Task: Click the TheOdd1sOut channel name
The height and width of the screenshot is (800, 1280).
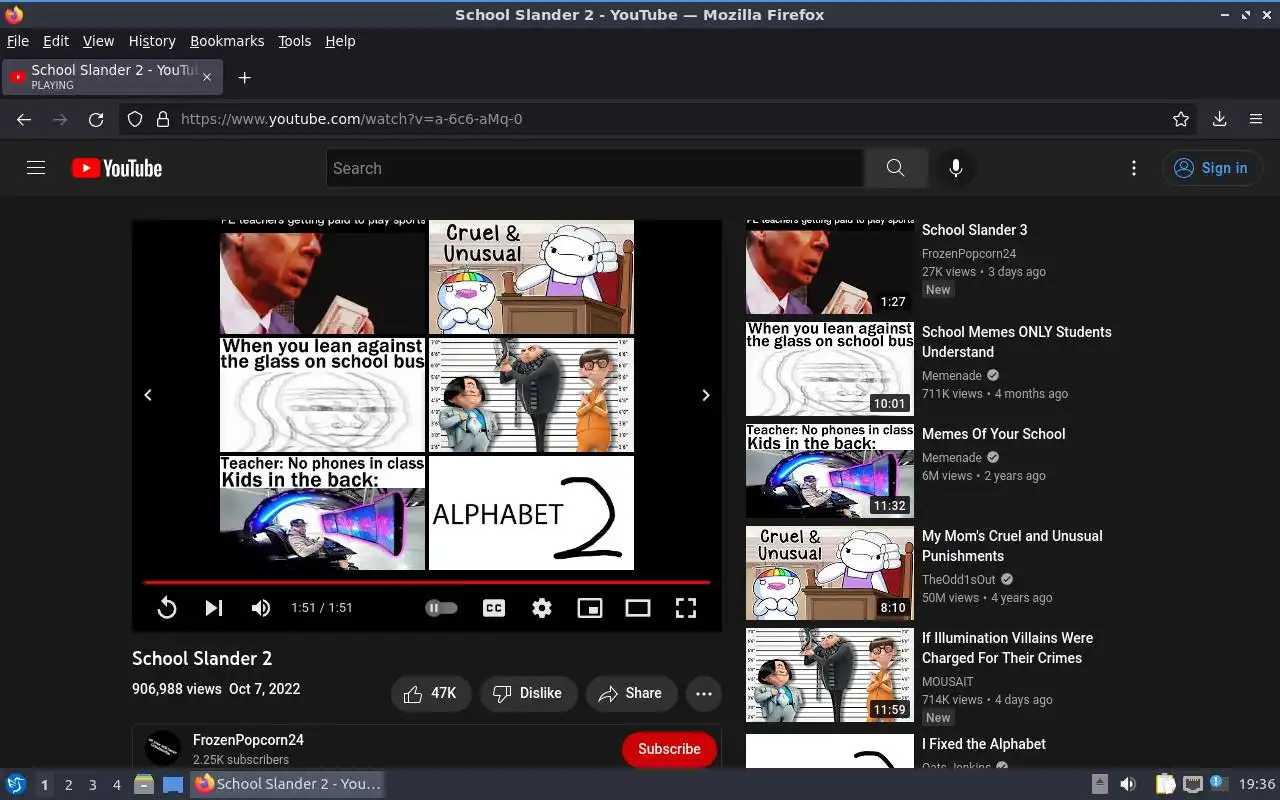Action: point(959,579)
